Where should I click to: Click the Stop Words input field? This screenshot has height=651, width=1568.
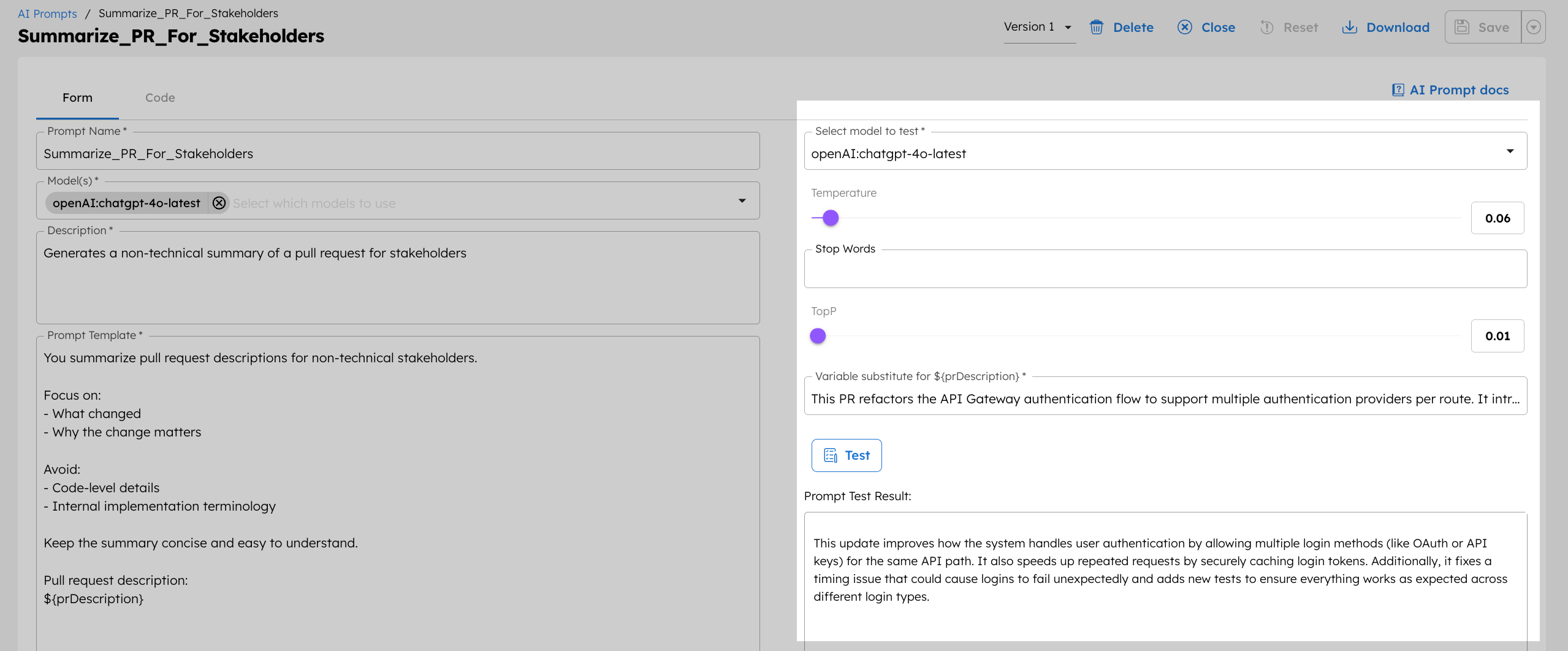pyautogui.click(x=1165, y=268)
